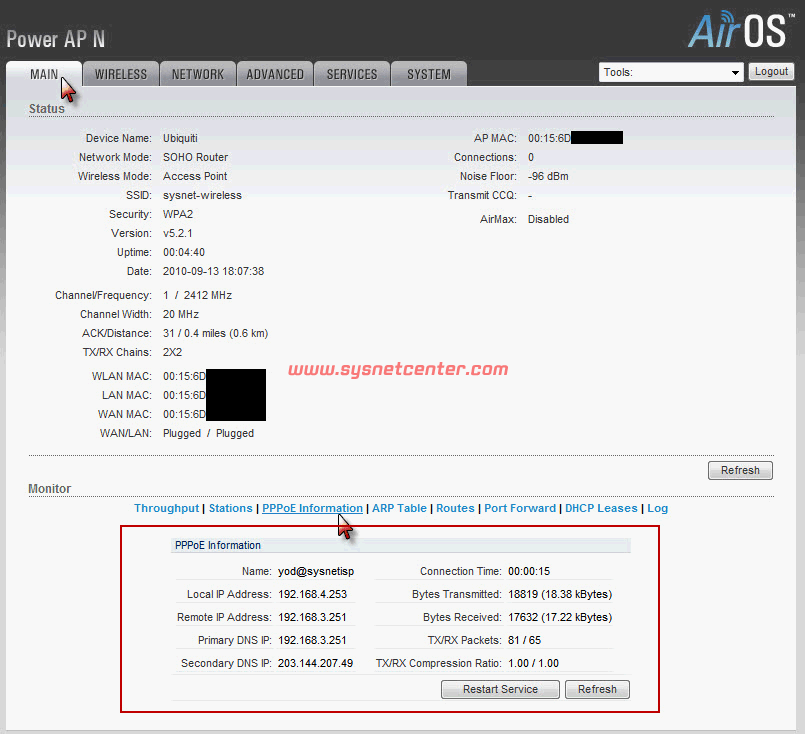Click the AirOS logo

(739, 31)
